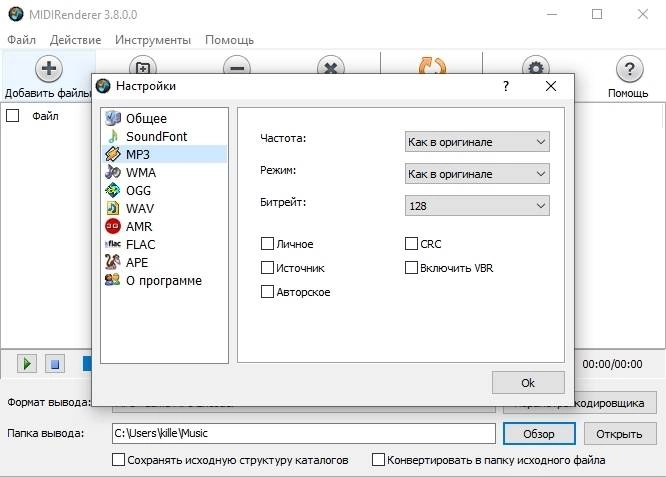The width and height of the screenshot is (666, 477).
Task: Select the MP3 settings category
Action: click(x=164, y=154)
